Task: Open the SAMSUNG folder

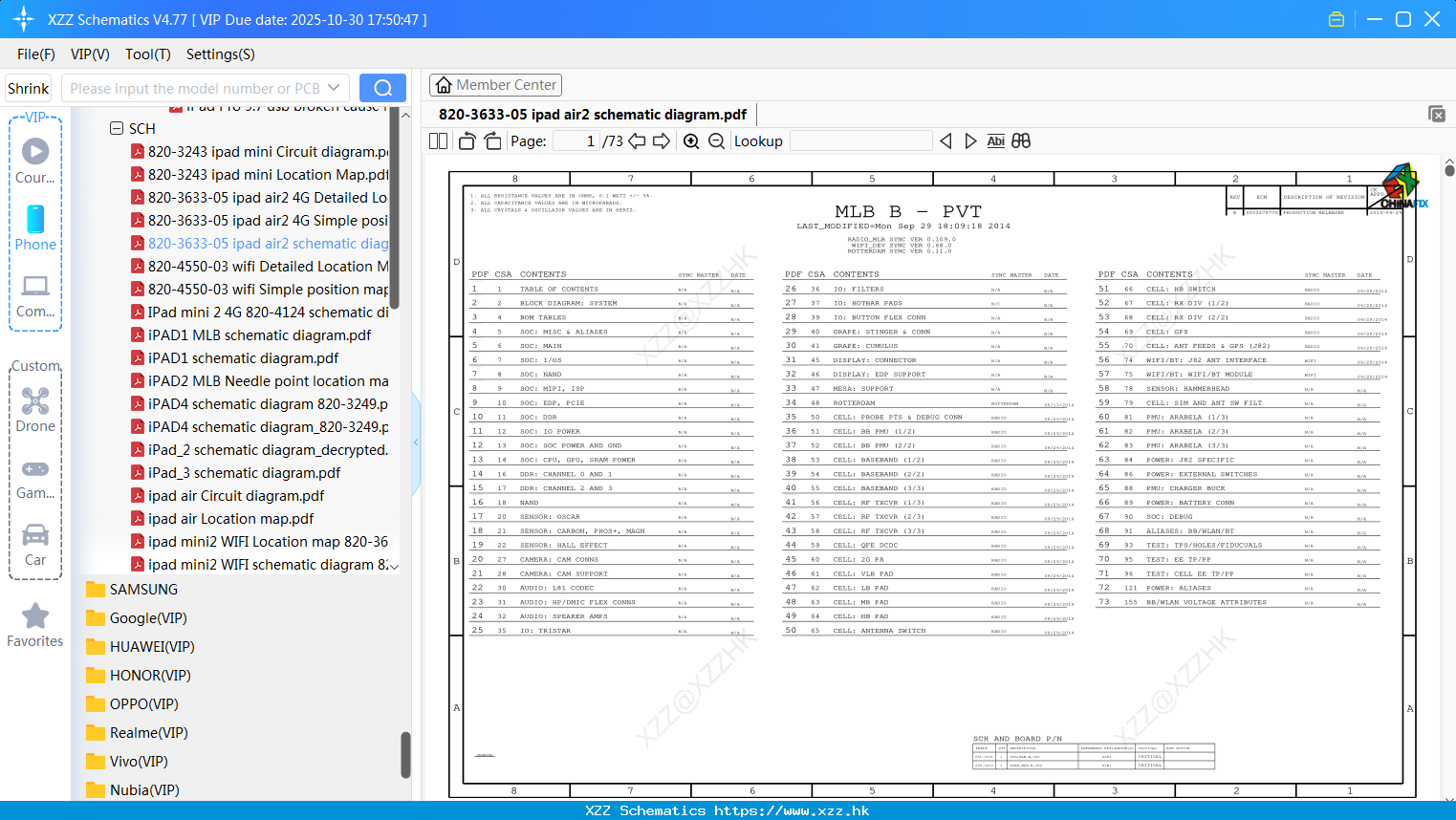Action: 132,590
